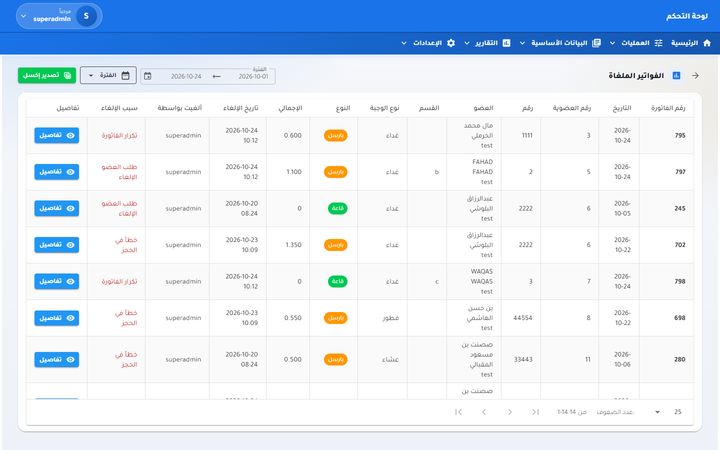Open تفاصيل for invoice 798
720x450 pixels.
[x=56, y=281]
